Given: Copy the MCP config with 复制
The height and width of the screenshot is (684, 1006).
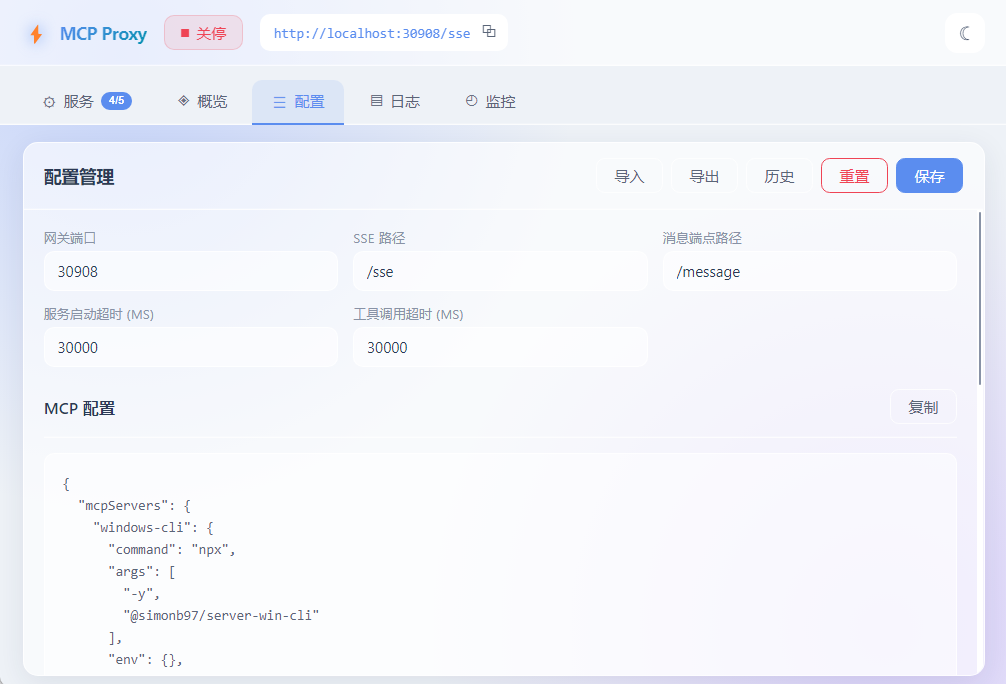Looking at the screenshot, I should [x=923, y=407].
